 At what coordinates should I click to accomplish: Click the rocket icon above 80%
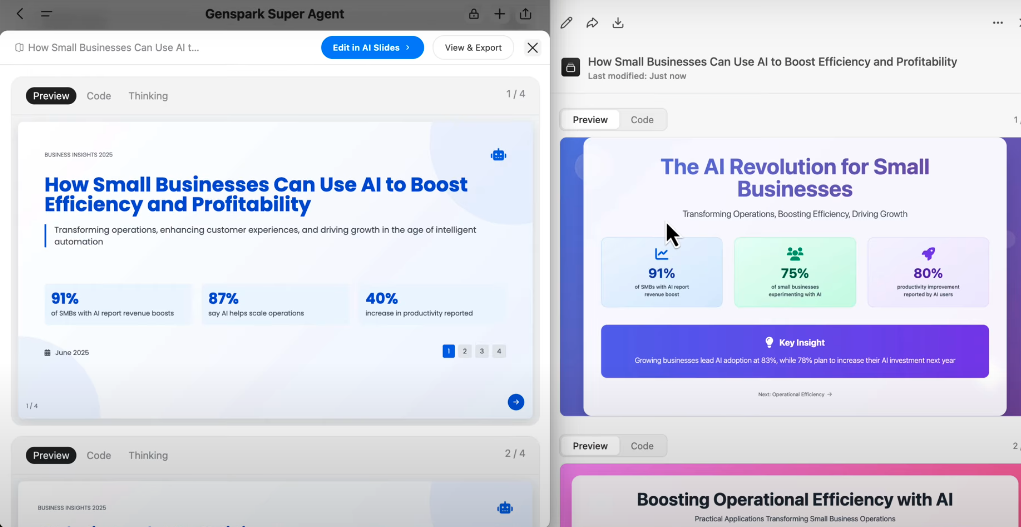pyautogui.click(x=928, y=254)
